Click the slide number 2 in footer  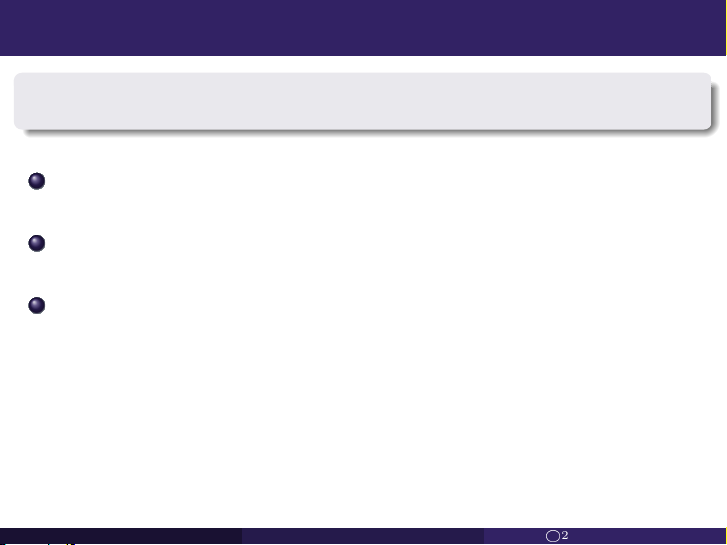point(565,535)
